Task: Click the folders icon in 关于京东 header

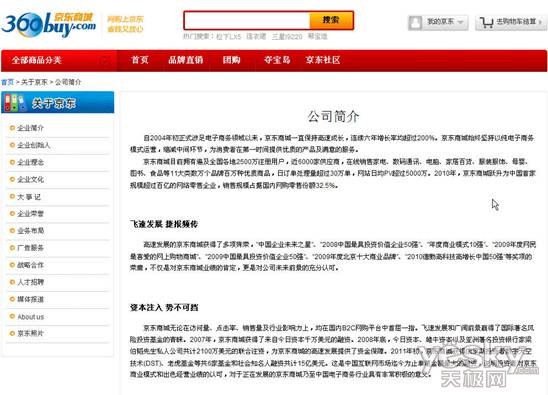Action: coord(15,103)
